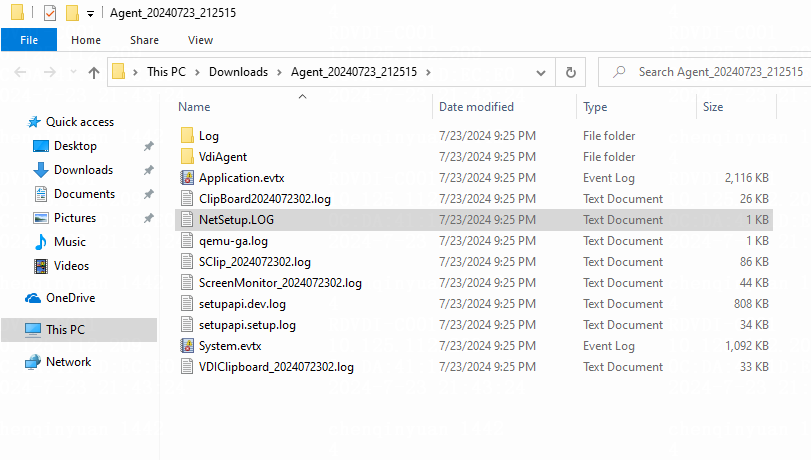
Task: Select the Log folder icon
Action: (187, 136)
